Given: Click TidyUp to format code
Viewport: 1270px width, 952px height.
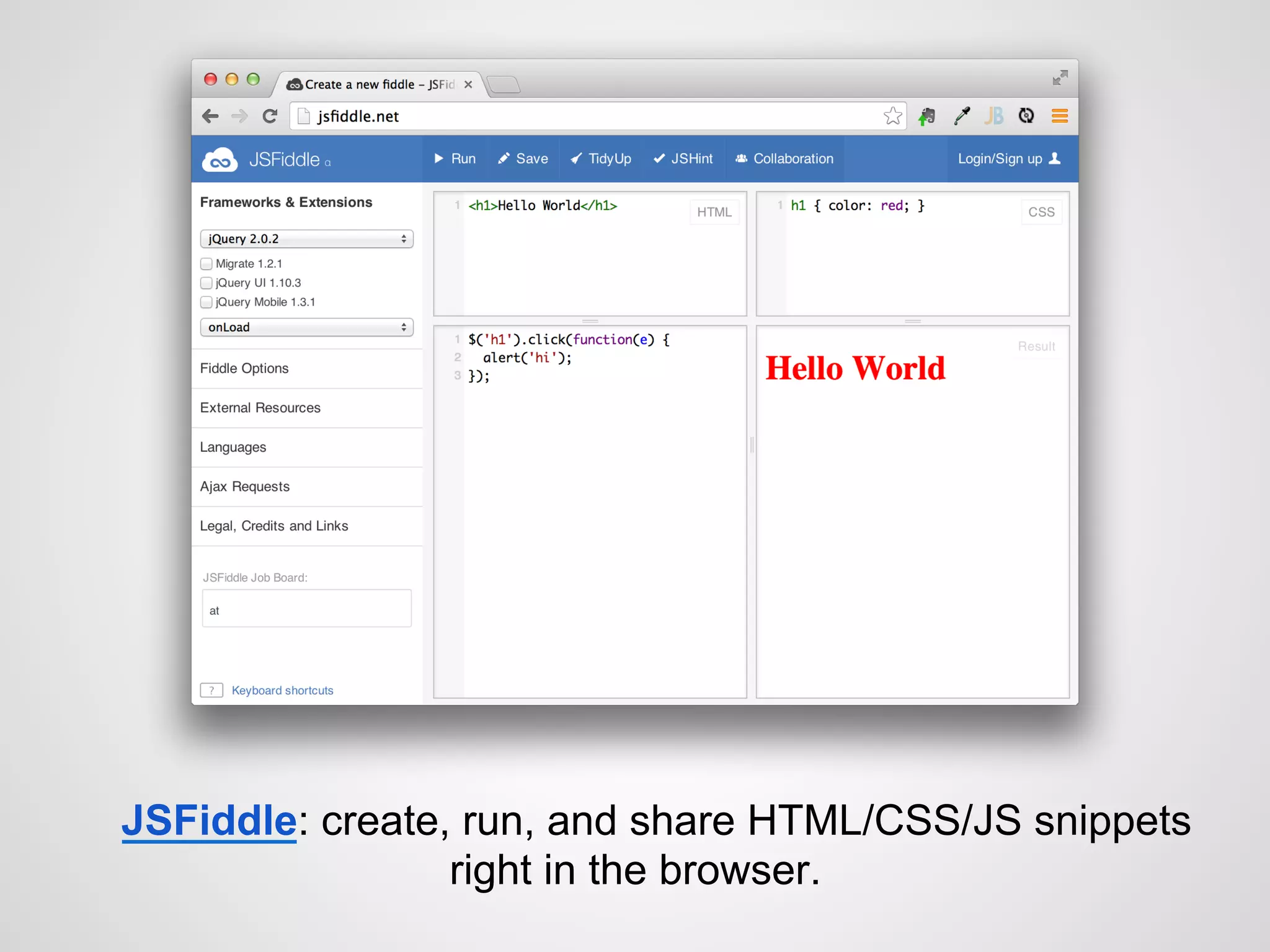Looking at the screenshot, I should pyautogui.click(x=601, y=159).
